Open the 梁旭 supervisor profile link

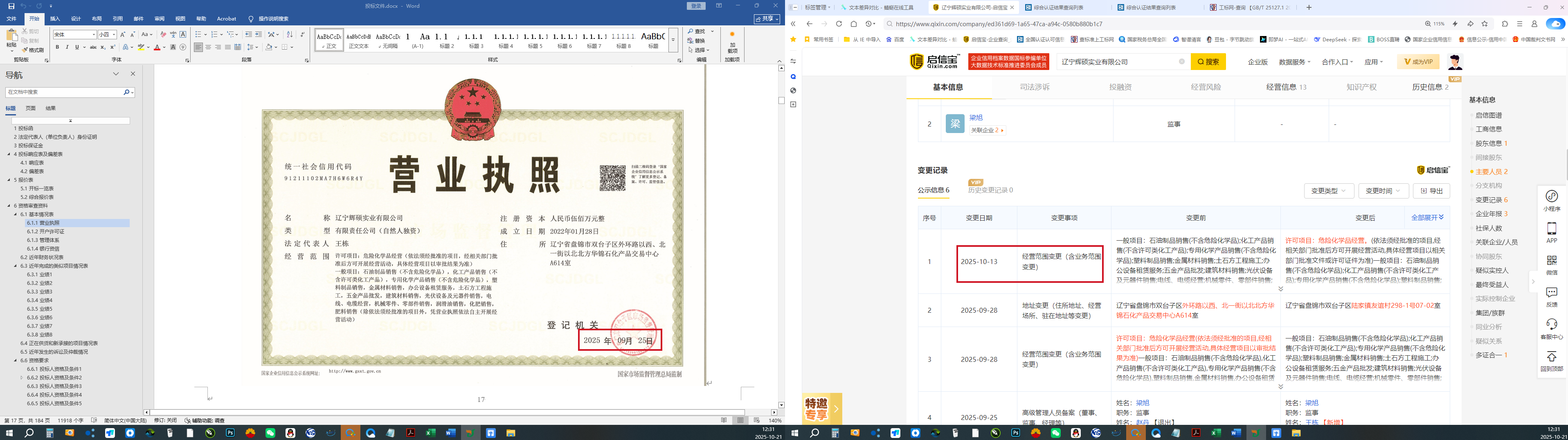(976, 117)
